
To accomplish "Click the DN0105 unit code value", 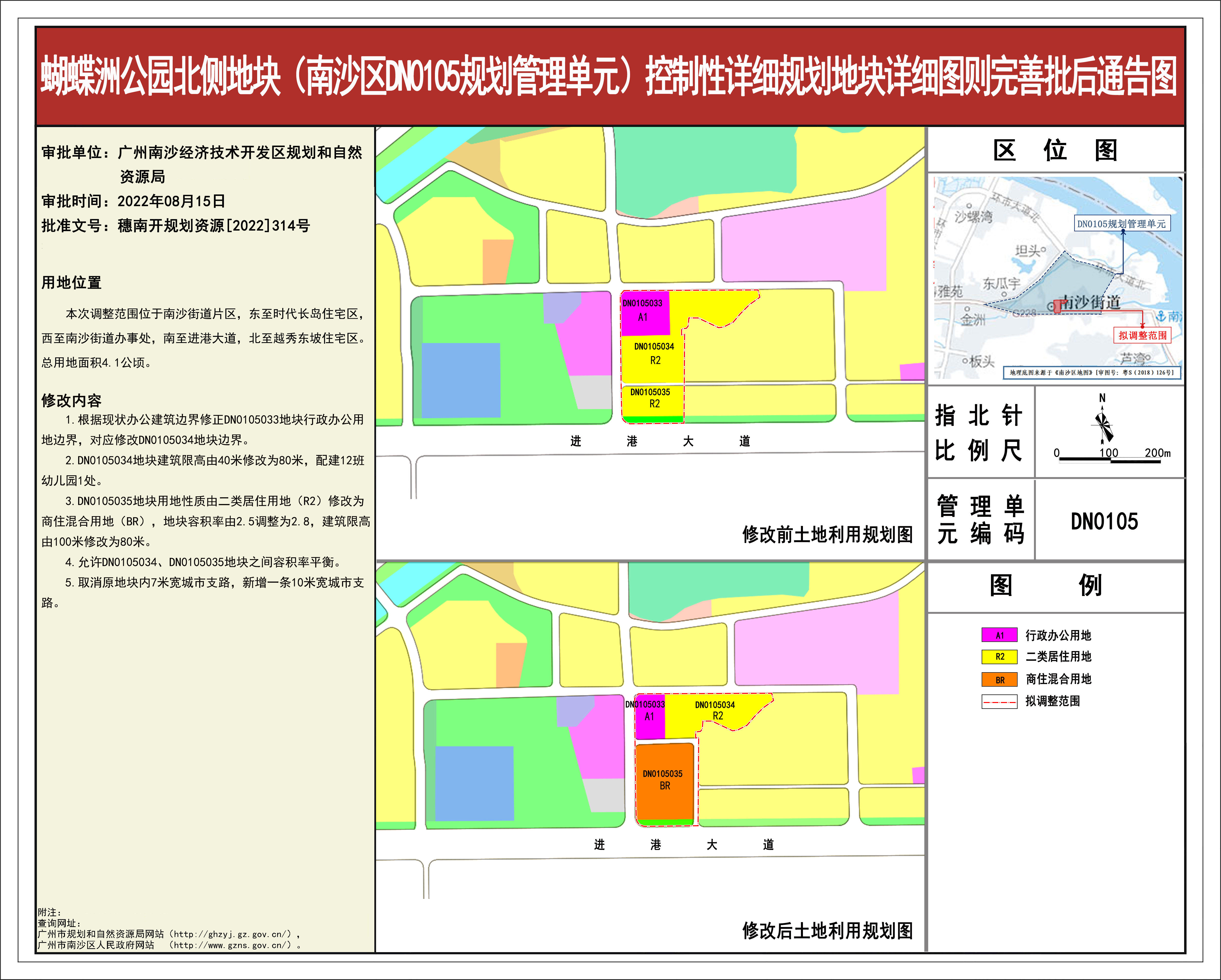I will (1104, 521).
